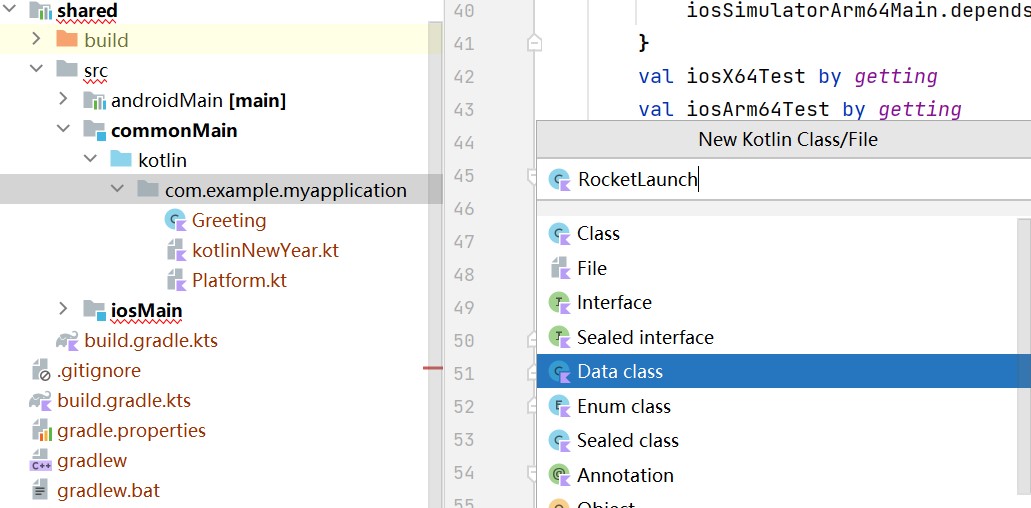Click the Interface option icon
Viewport: 1031px width, 508px height.
(x=559, y=302)
